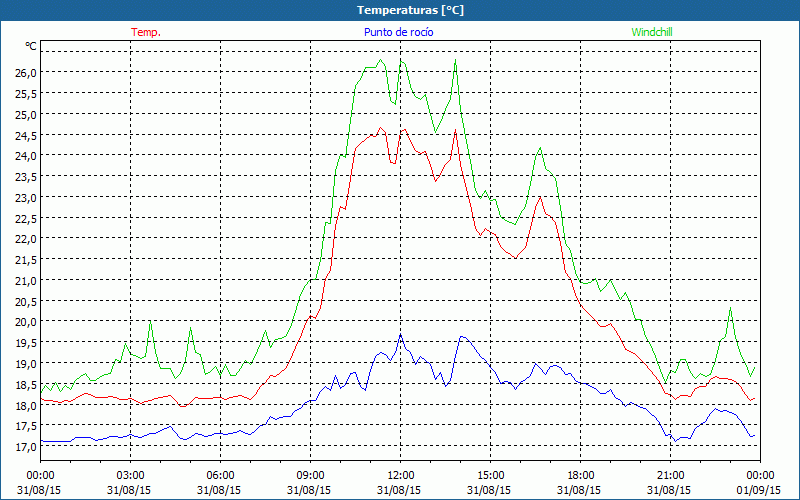Click the 17,5 y-axis value
Image resolution: width=800 pixels, height=500 pixels.
click(x=26, y=427)
